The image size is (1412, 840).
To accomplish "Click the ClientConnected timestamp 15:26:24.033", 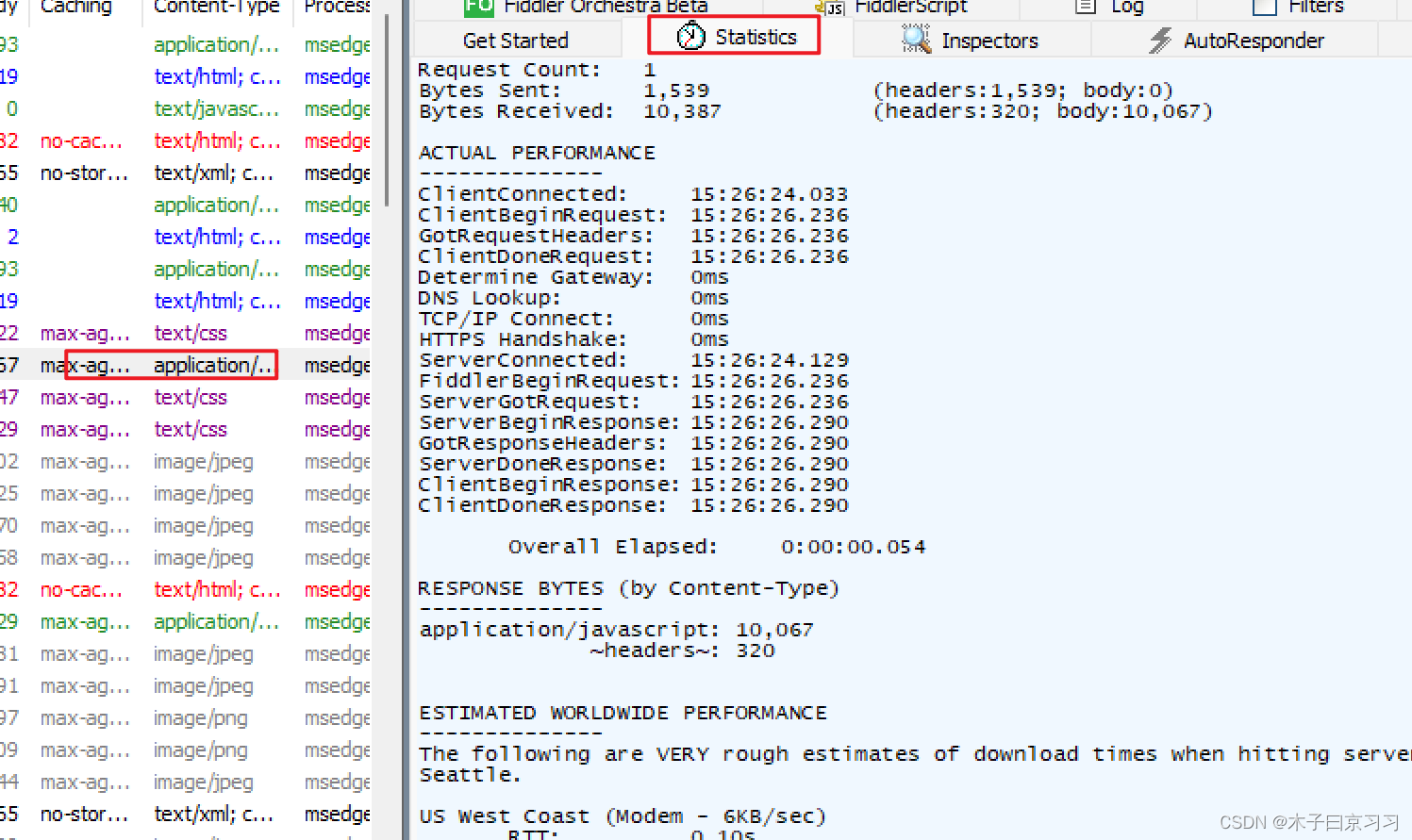I will tap(770, 194).
